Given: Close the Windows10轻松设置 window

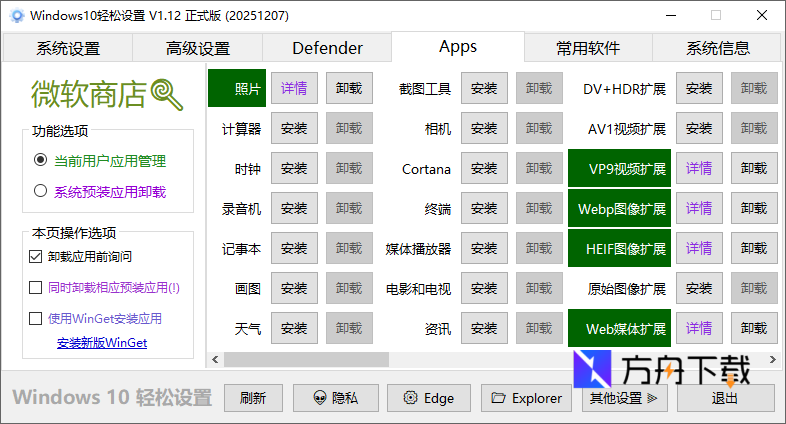Looking at the screenshot, I should pos(762,16).
